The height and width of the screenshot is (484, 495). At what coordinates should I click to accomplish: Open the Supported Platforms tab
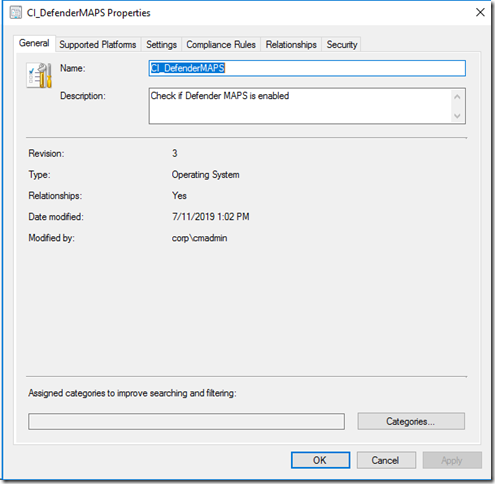98,45
